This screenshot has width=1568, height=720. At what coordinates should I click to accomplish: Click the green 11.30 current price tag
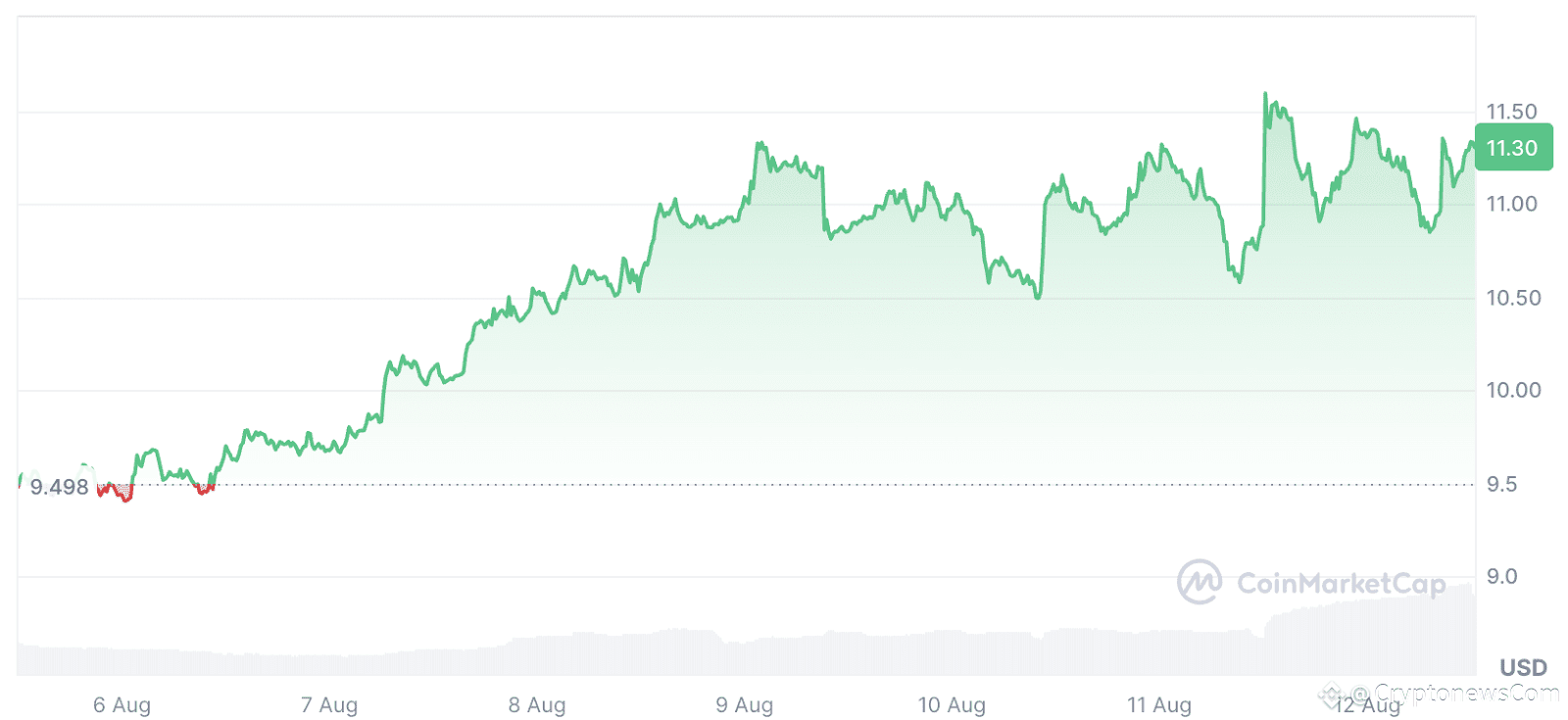coord(1513,148)
